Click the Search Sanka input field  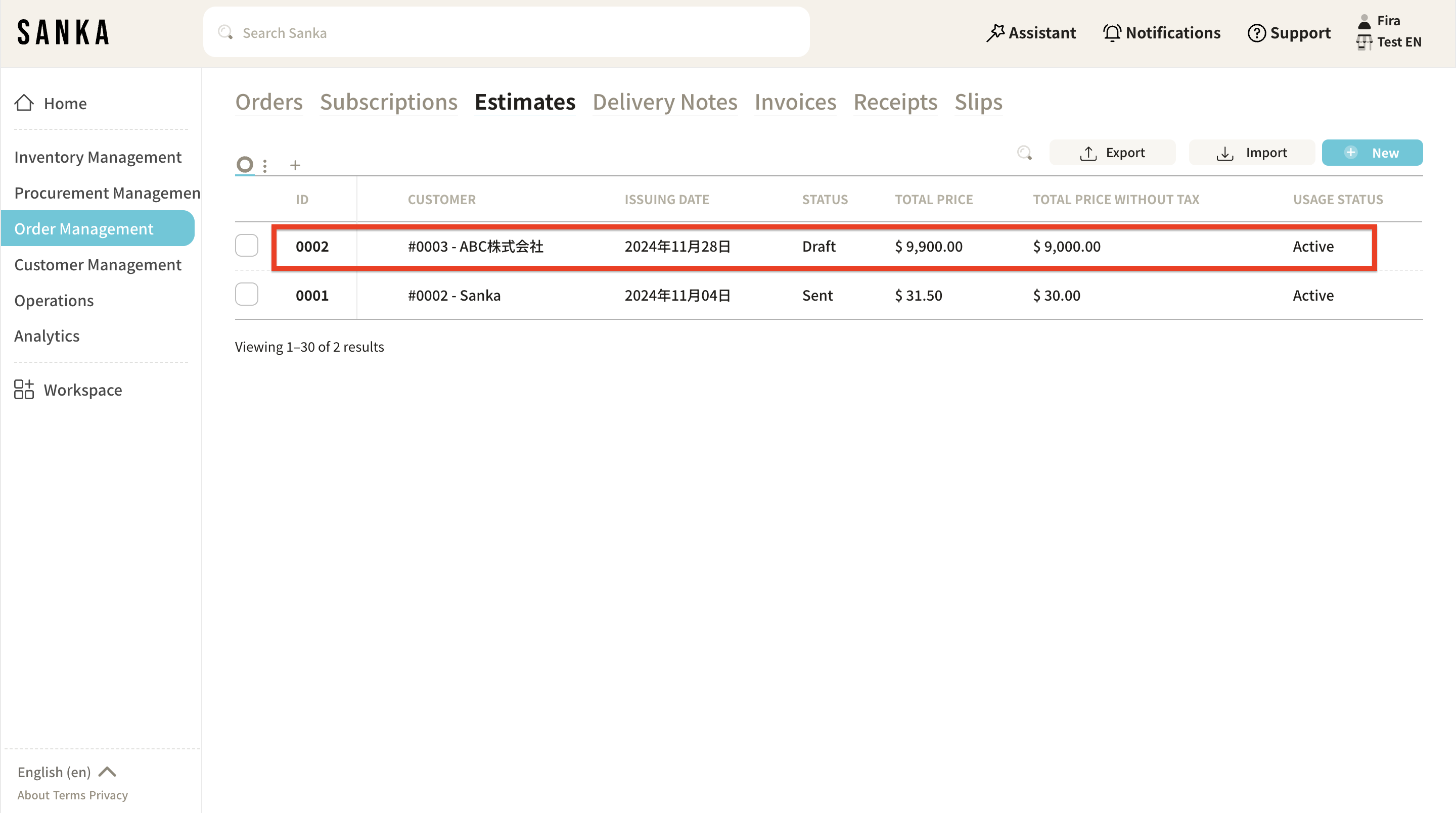click(x=506, y=33)
